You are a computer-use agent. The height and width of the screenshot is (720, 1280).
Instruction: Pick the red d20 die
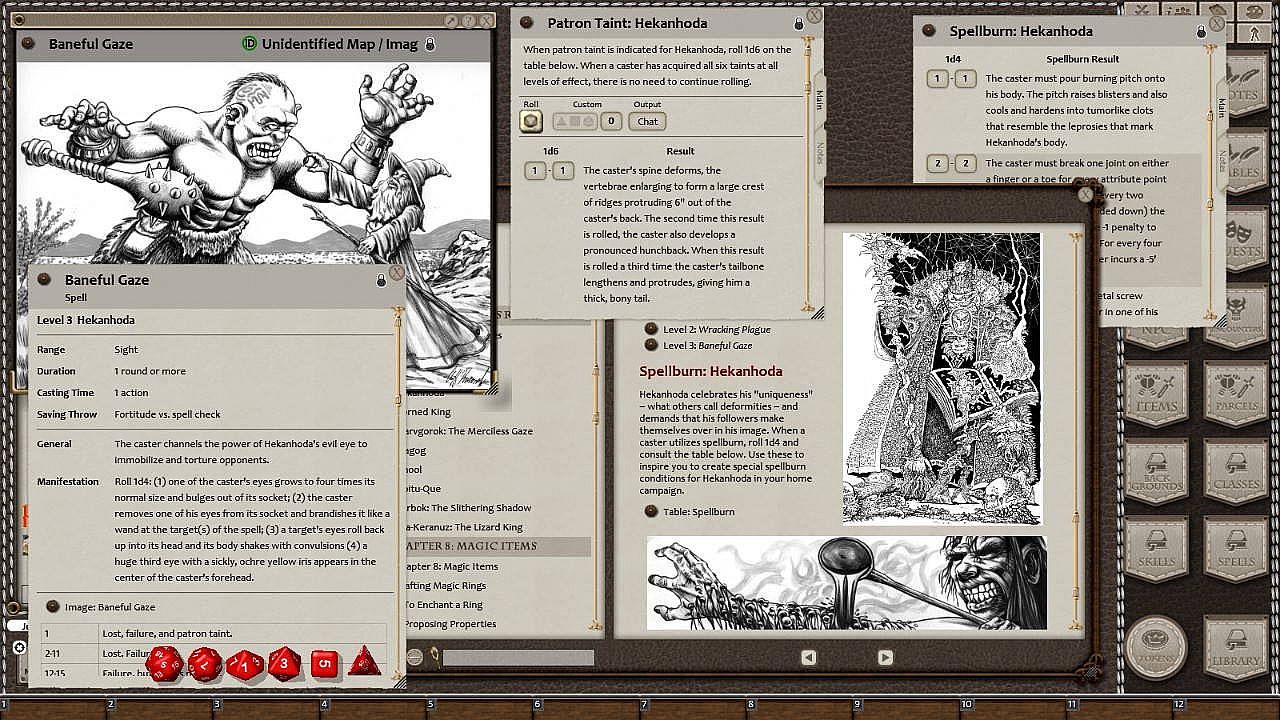(165, 662)
